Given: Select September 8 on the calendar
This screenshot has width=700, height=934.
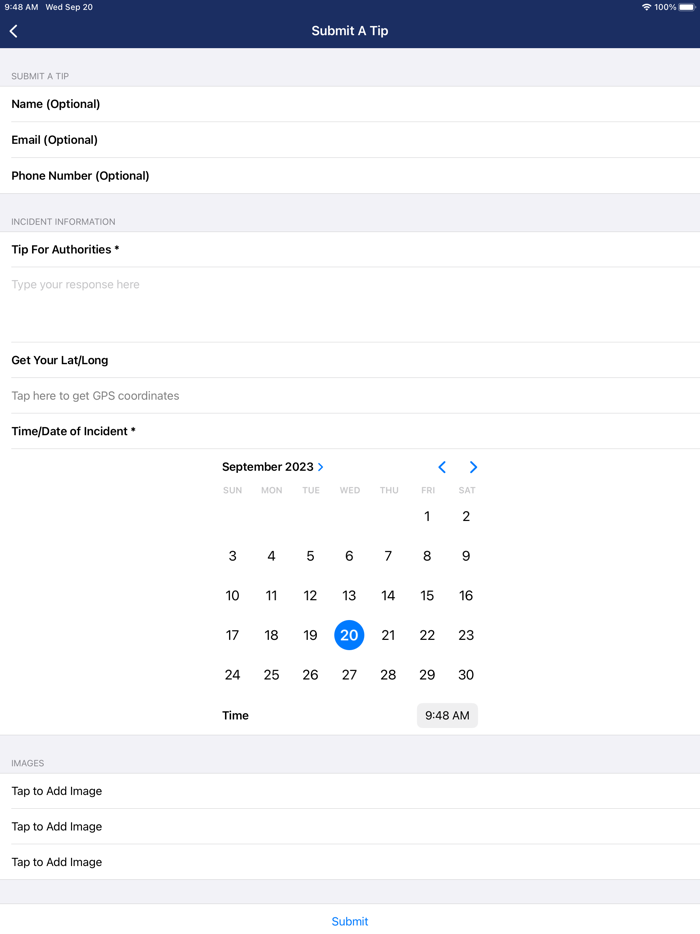Looking at the screenshot, I should tap(427, 556).
